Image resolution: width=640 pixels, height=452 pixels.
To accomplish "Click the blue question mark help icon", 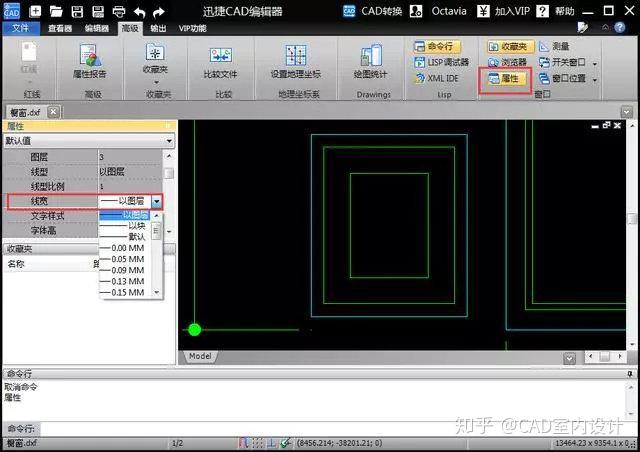I will 620,27.
